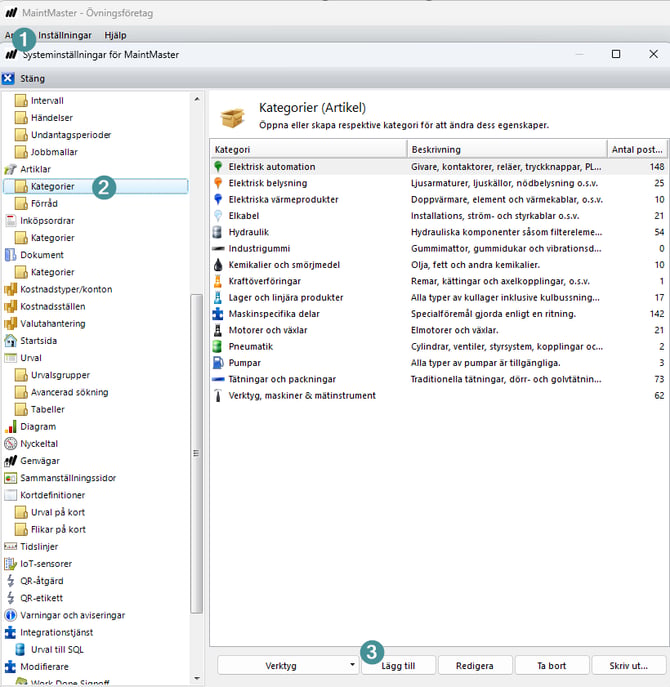This screenshot has height=687, width=670.
Task: Click the tree panel scrollbar thumb
Action: point(197,453)
